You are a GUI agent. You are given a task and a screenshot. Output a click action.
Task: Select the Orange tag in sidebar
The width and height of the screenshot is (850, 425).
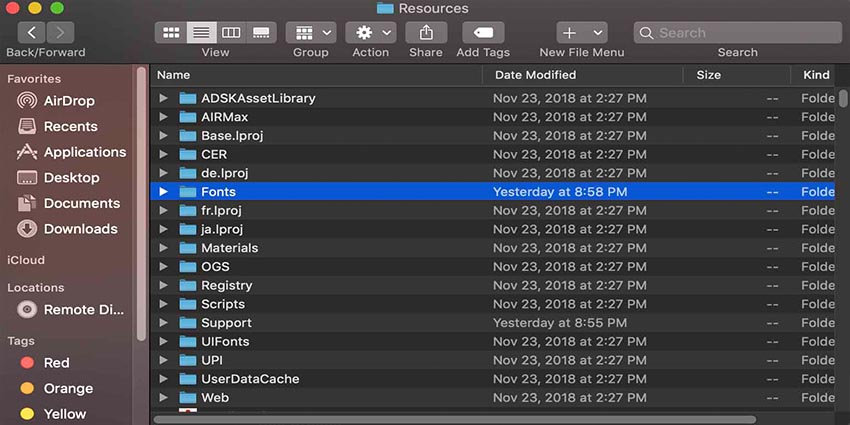coord(67,389)
